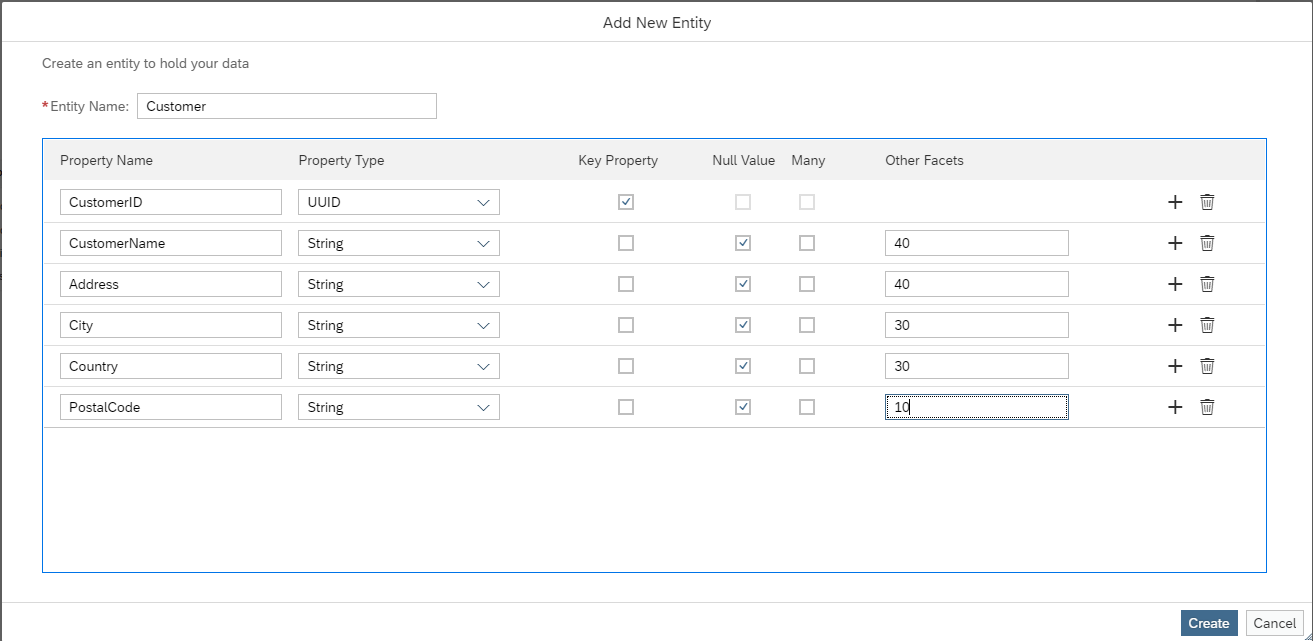1313x641 pixels.
Task: Delete the PostalCode property via trash icon
Action: (1207, 406)
